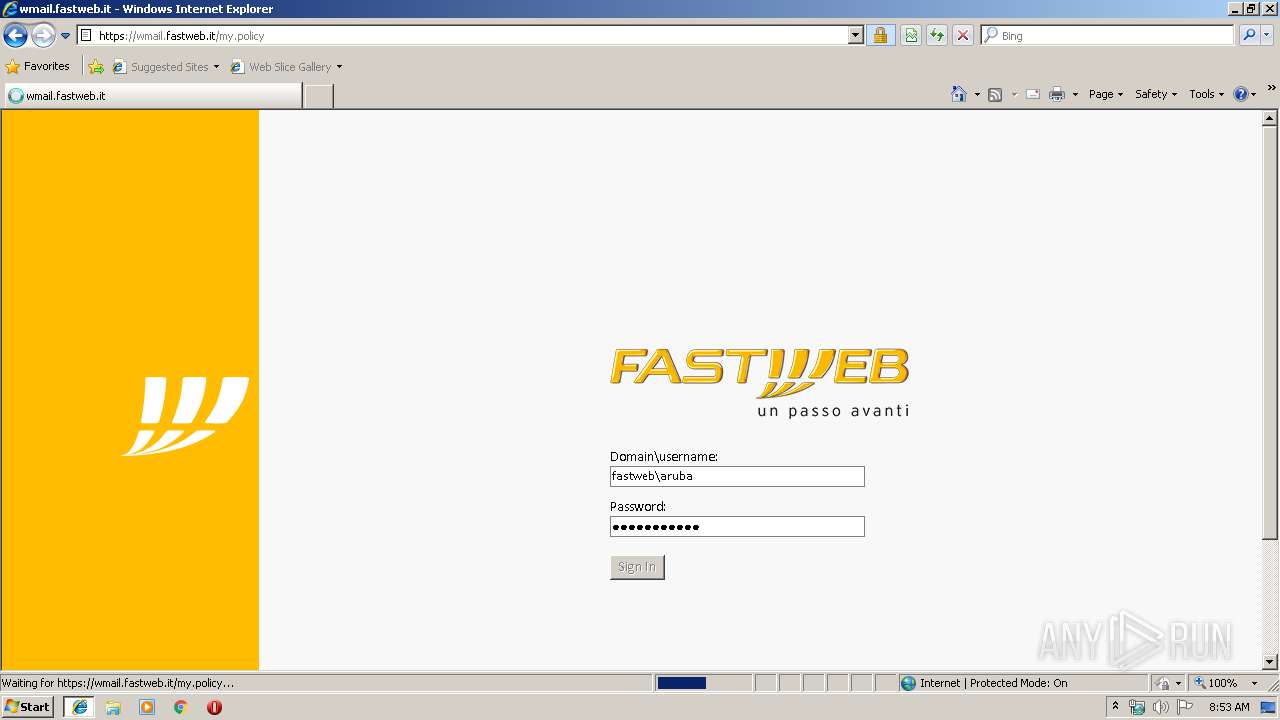Show hidden tray icons arrow
This screenshot has width=1280, height=720.
(x=1116, y=707)
